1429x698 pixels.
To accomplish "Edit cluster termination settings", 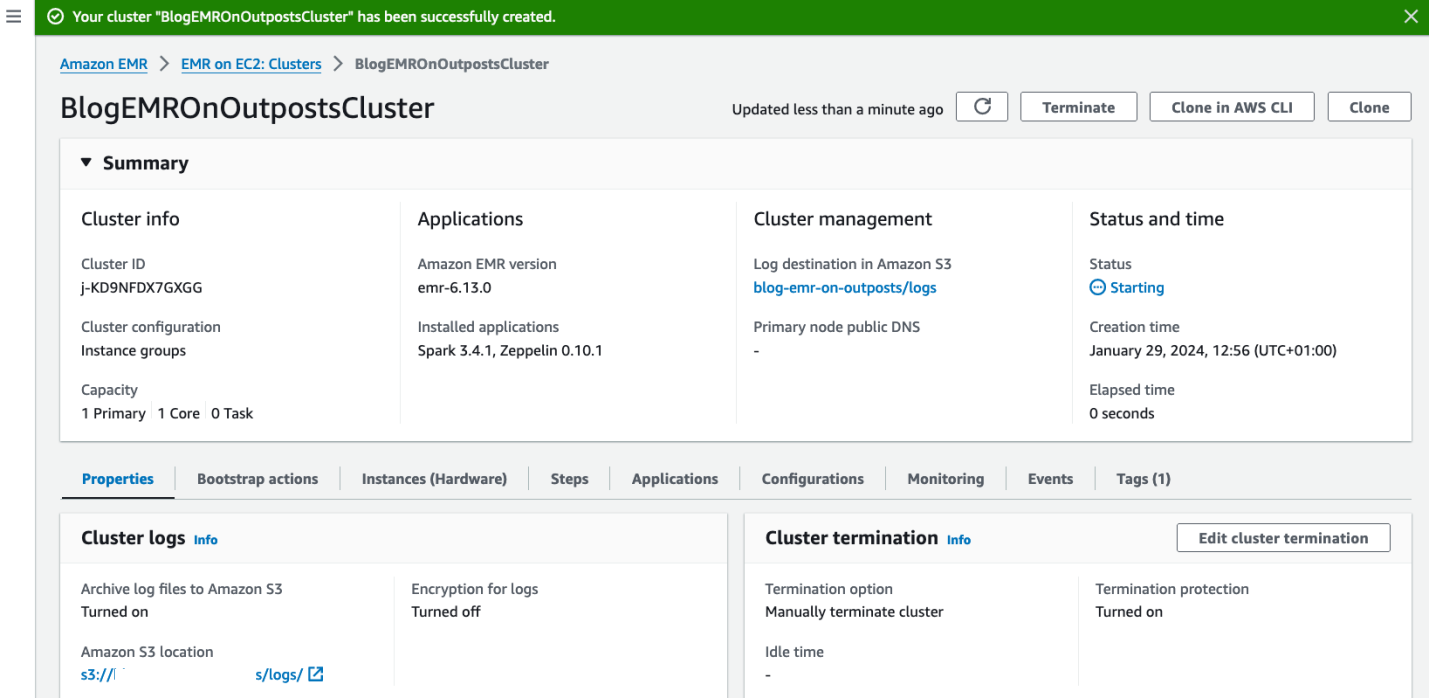I will pyautogui.click(x=1283, y=537).
